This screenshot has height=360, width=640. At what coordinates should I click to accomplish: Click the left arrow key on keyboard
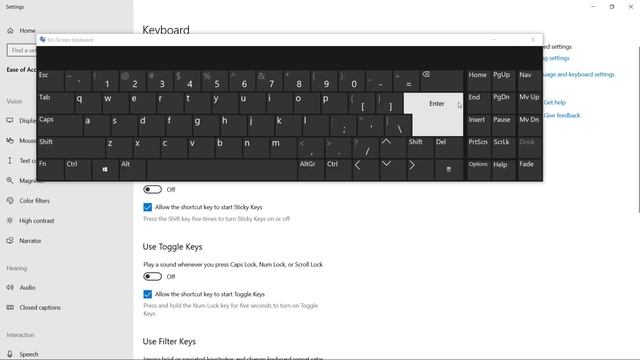(365, 169)
